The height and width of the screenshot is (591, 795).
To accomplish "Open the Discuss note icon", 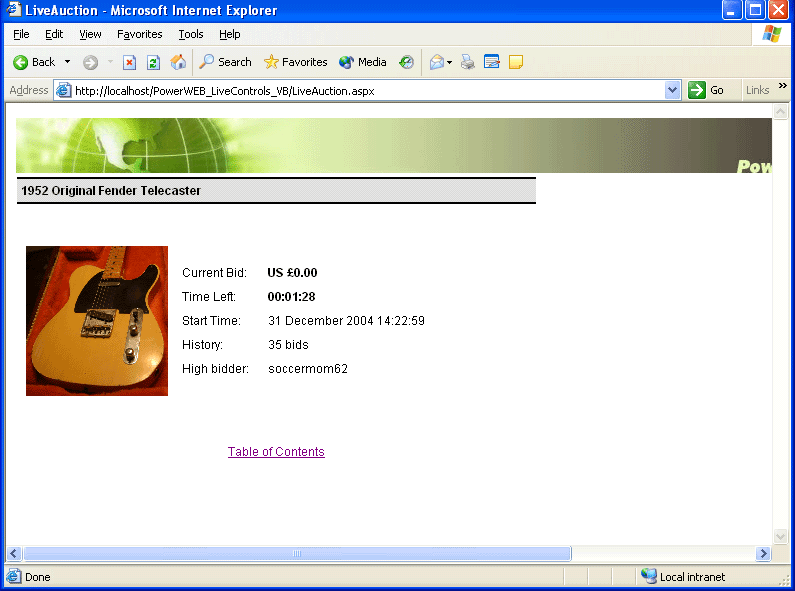I will (516, 62).
